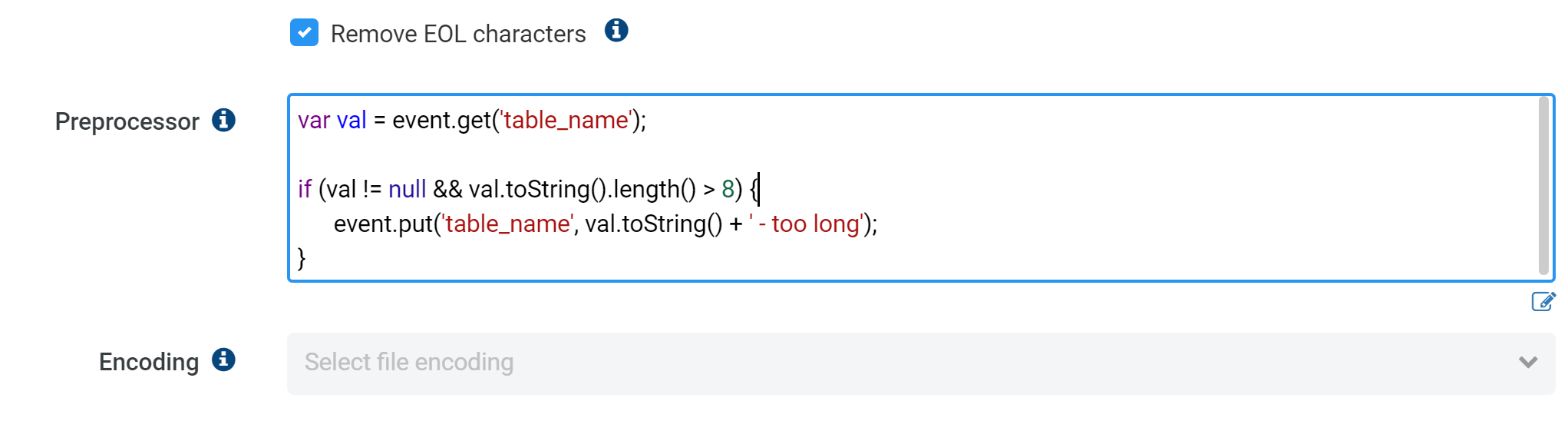Click the '- too long' string literal

pos(807,224)
